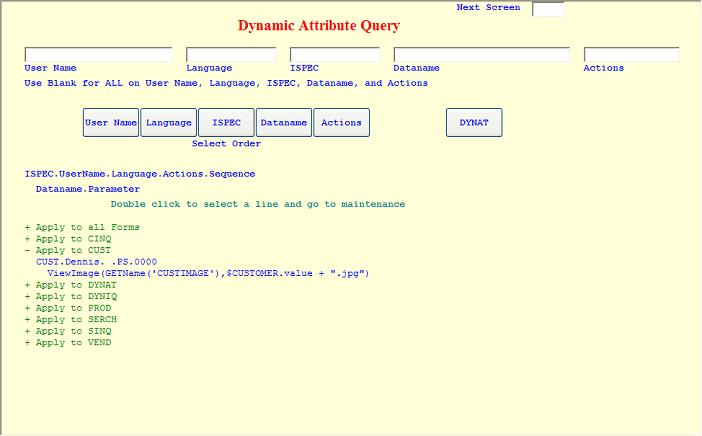Screen dimensions: 702x436
Task: Expand Apply to CINQ entry
Action: coord(28,239)
